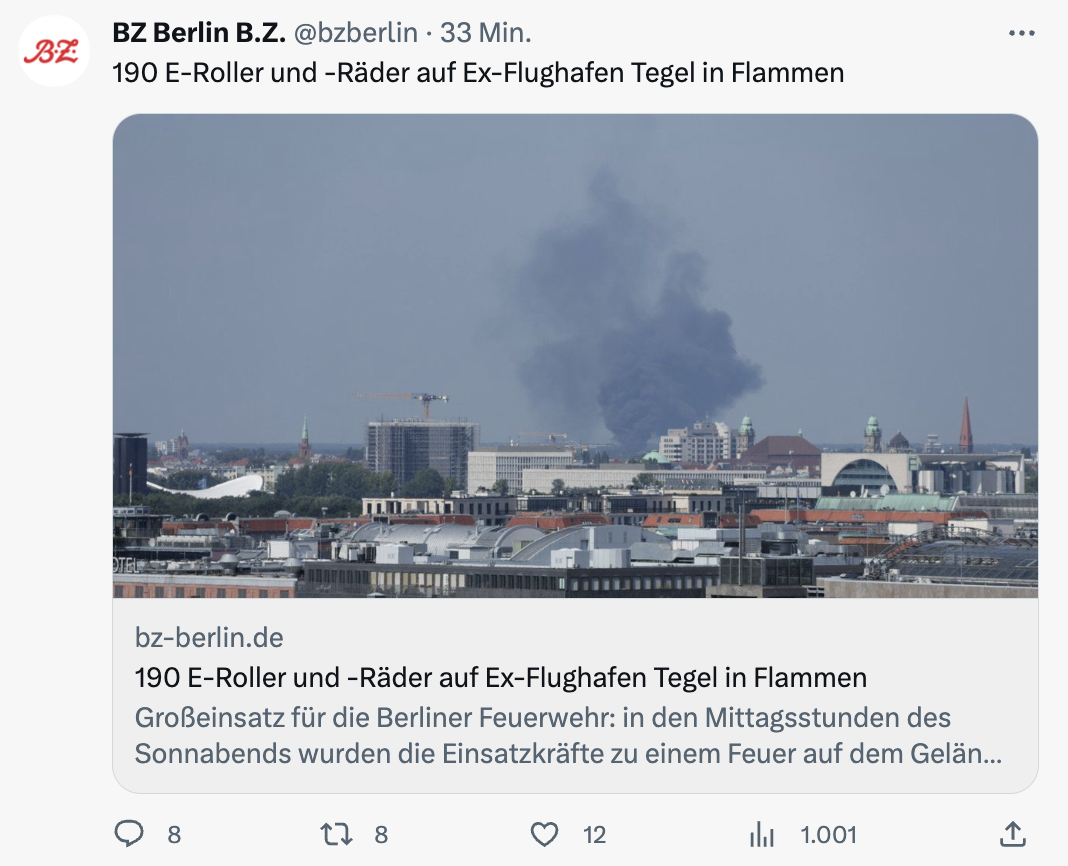Click the retweet arrows icon

[x=336, y=834]
